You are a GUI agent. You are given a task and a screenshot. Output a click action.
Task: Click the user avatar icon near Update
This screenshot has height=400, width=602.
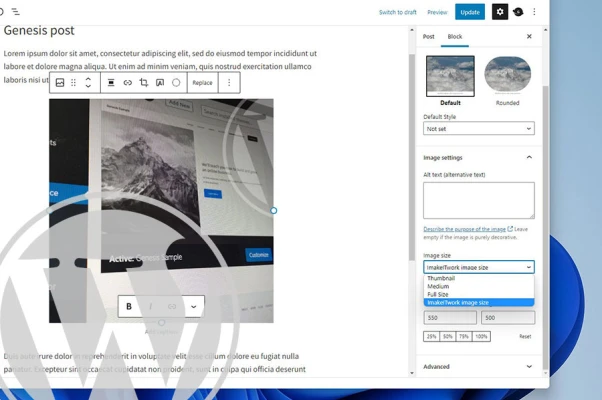[x=518, y=12]
